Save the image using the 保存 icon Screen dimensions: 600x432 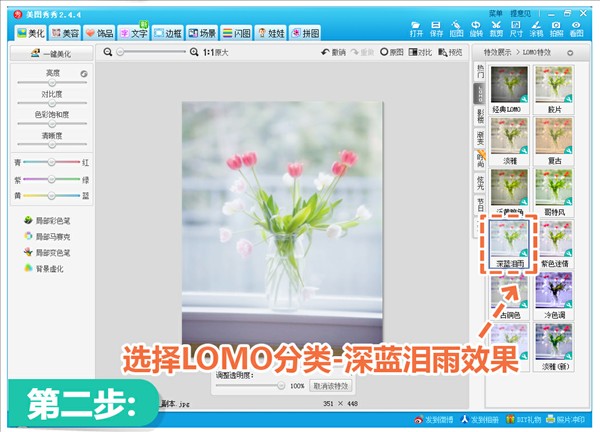tap(436, 29)
